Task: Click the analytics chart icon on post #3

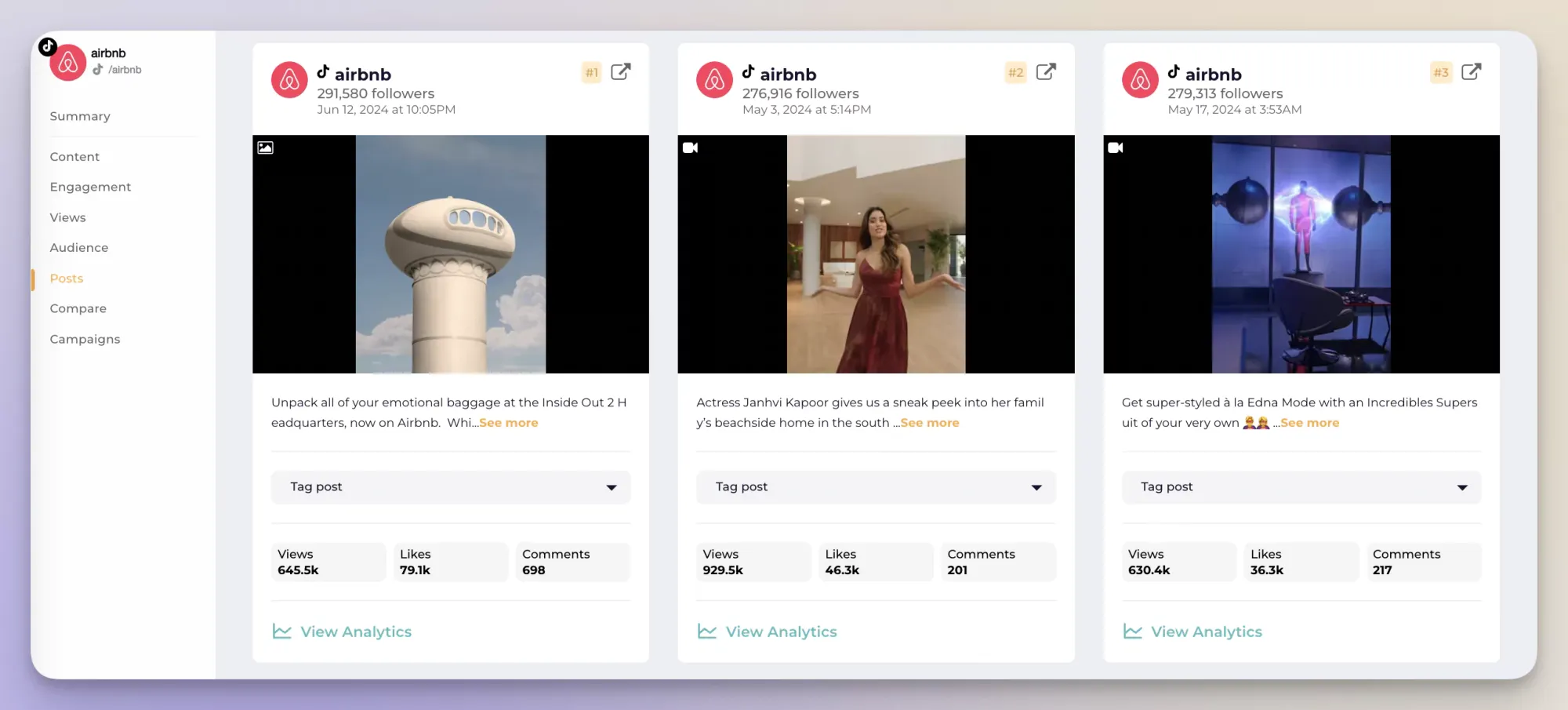Action: tap(1132, 632)
